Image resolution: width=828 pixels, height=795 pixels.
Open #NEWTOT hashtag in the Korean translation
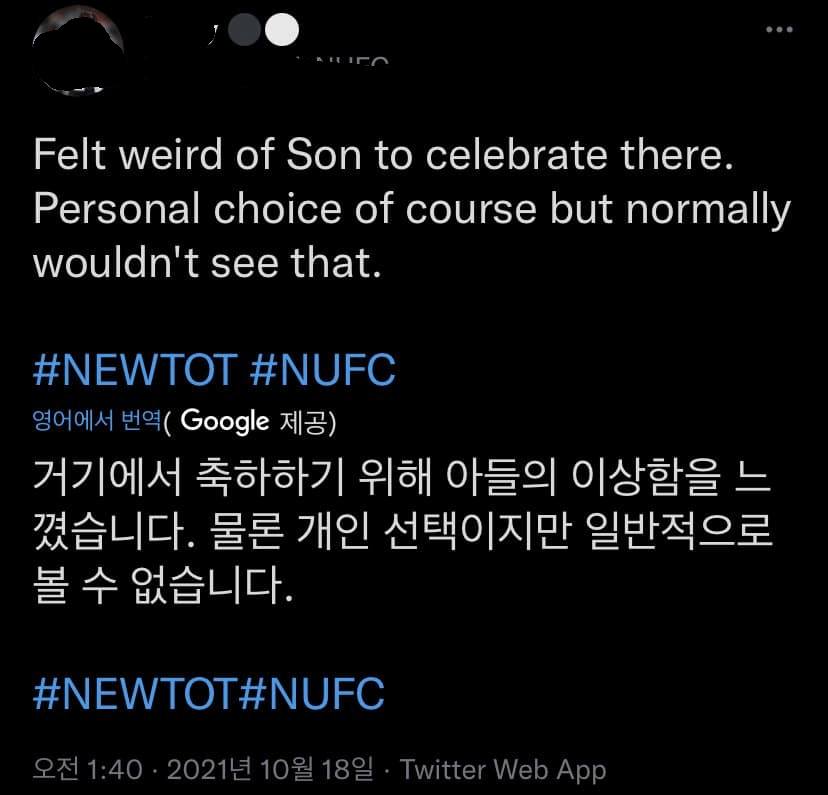(133, 693)
